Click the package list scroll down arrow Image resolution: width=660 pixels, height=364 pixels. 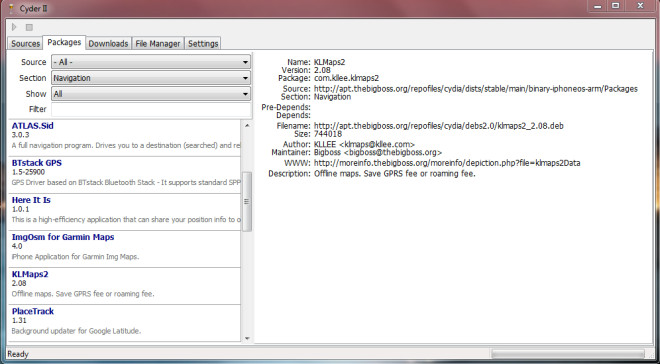coord(247,338)
